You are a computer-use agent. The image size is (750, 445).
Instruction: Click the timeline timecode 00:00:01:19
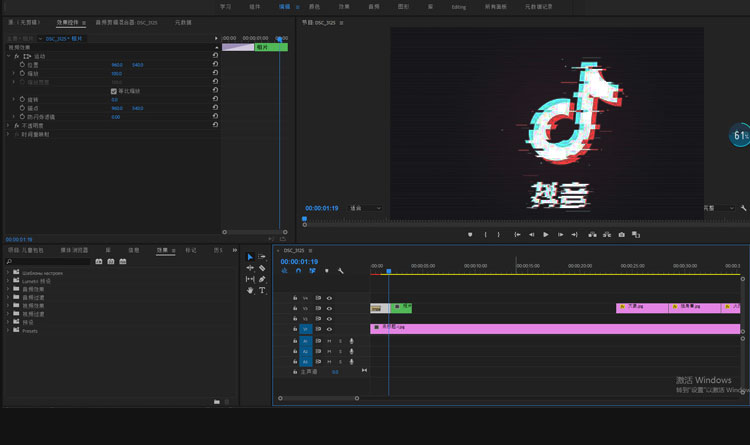click(x=299, y=261)
